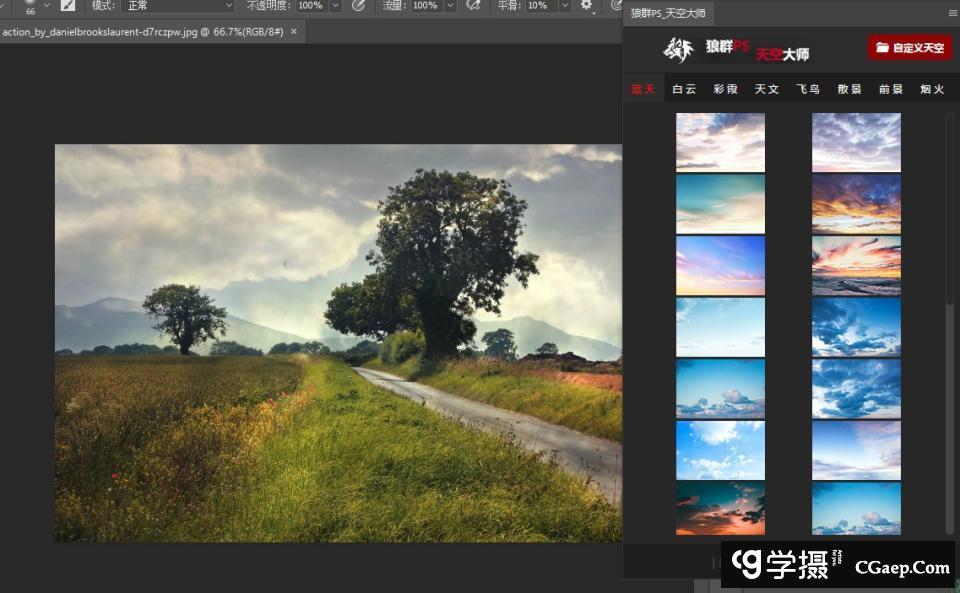Click the 自定义天空 custom sky button
960x593 pixels.
coord(910,48)
